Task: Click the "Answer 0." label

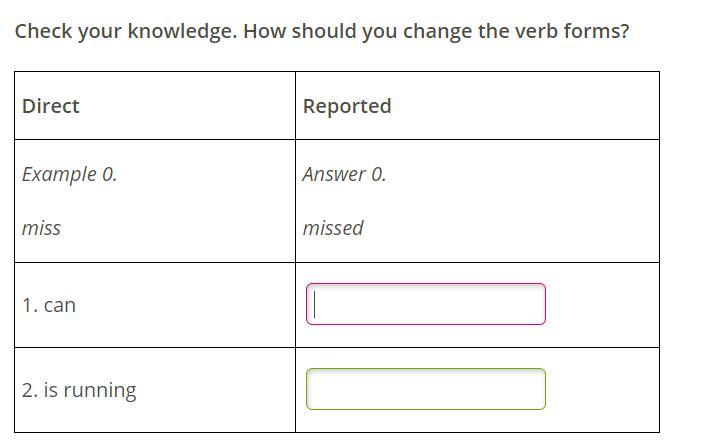Action: (344, 174)
